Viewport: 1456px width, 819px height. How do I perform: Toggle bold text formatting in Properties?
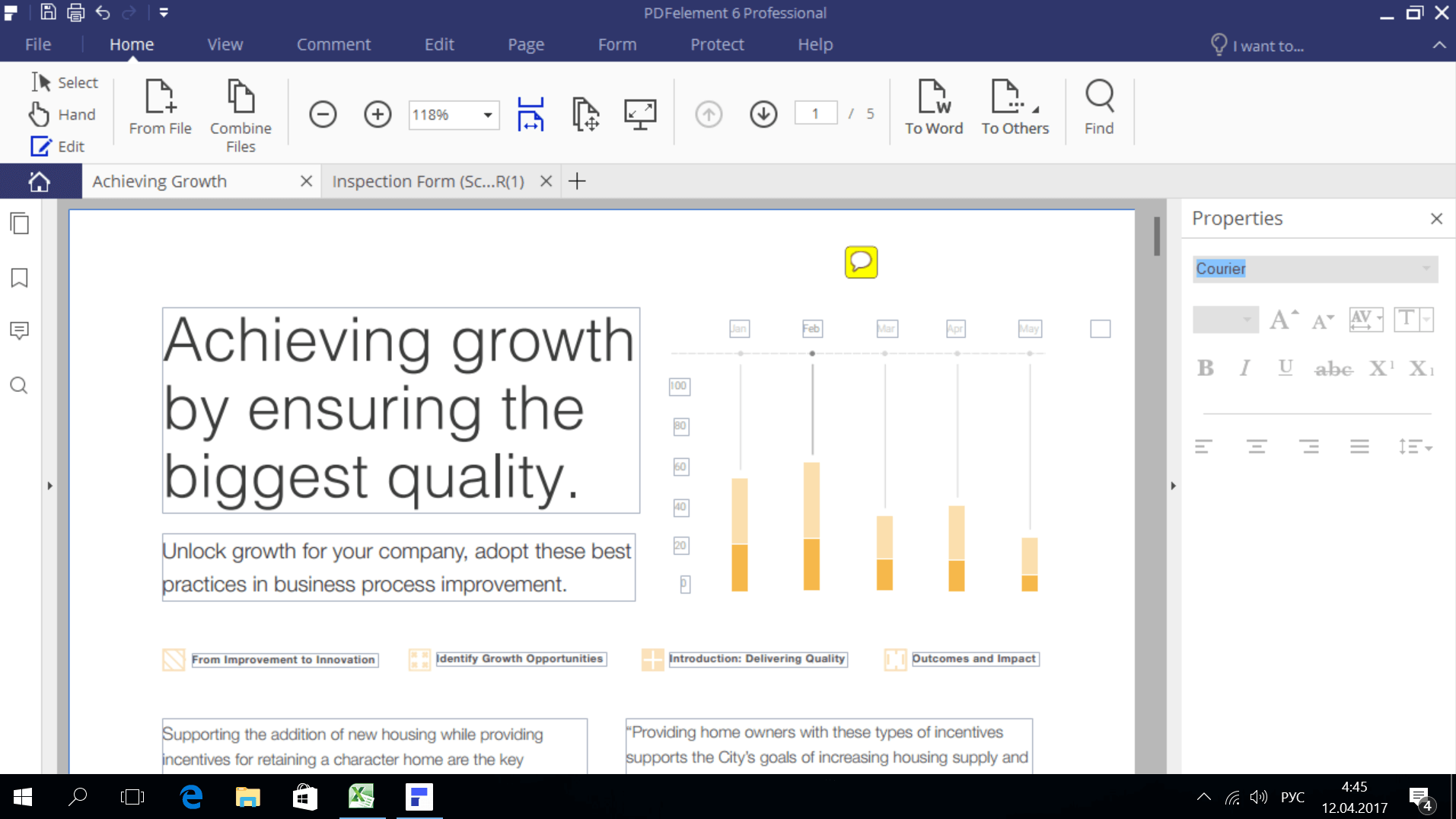pos(1205,368)
